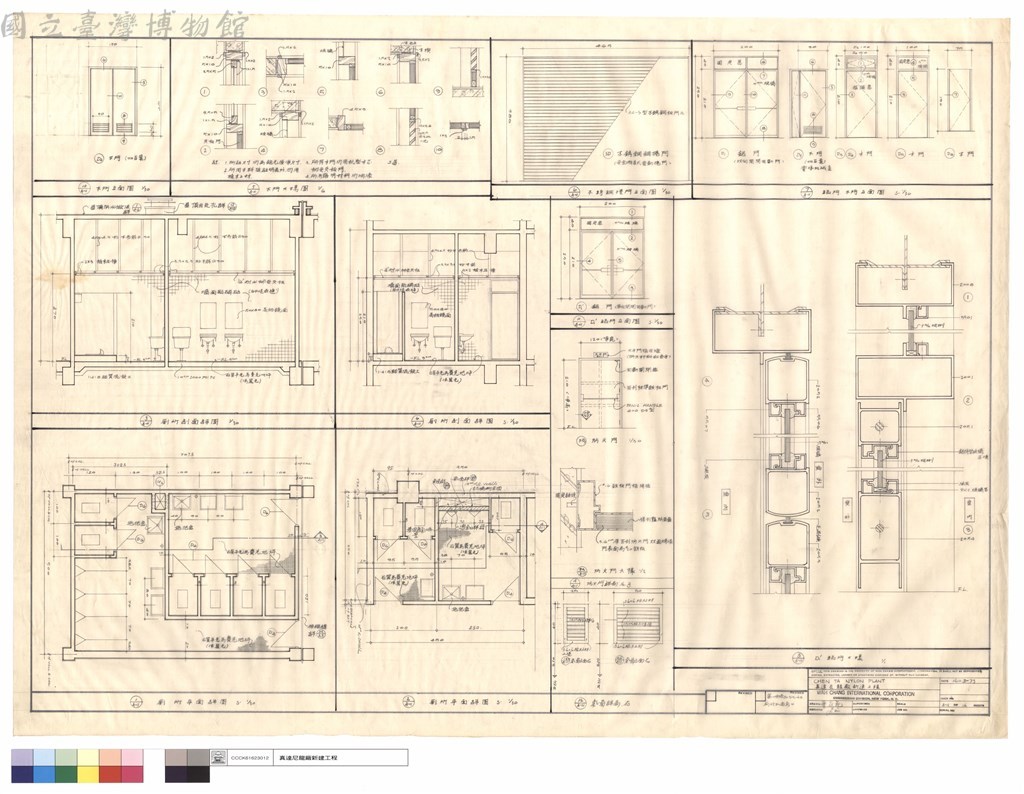This screenshot has width=1024, height=794.
Task: Click the museum logo icon beside catalog number
Action: 219,757
